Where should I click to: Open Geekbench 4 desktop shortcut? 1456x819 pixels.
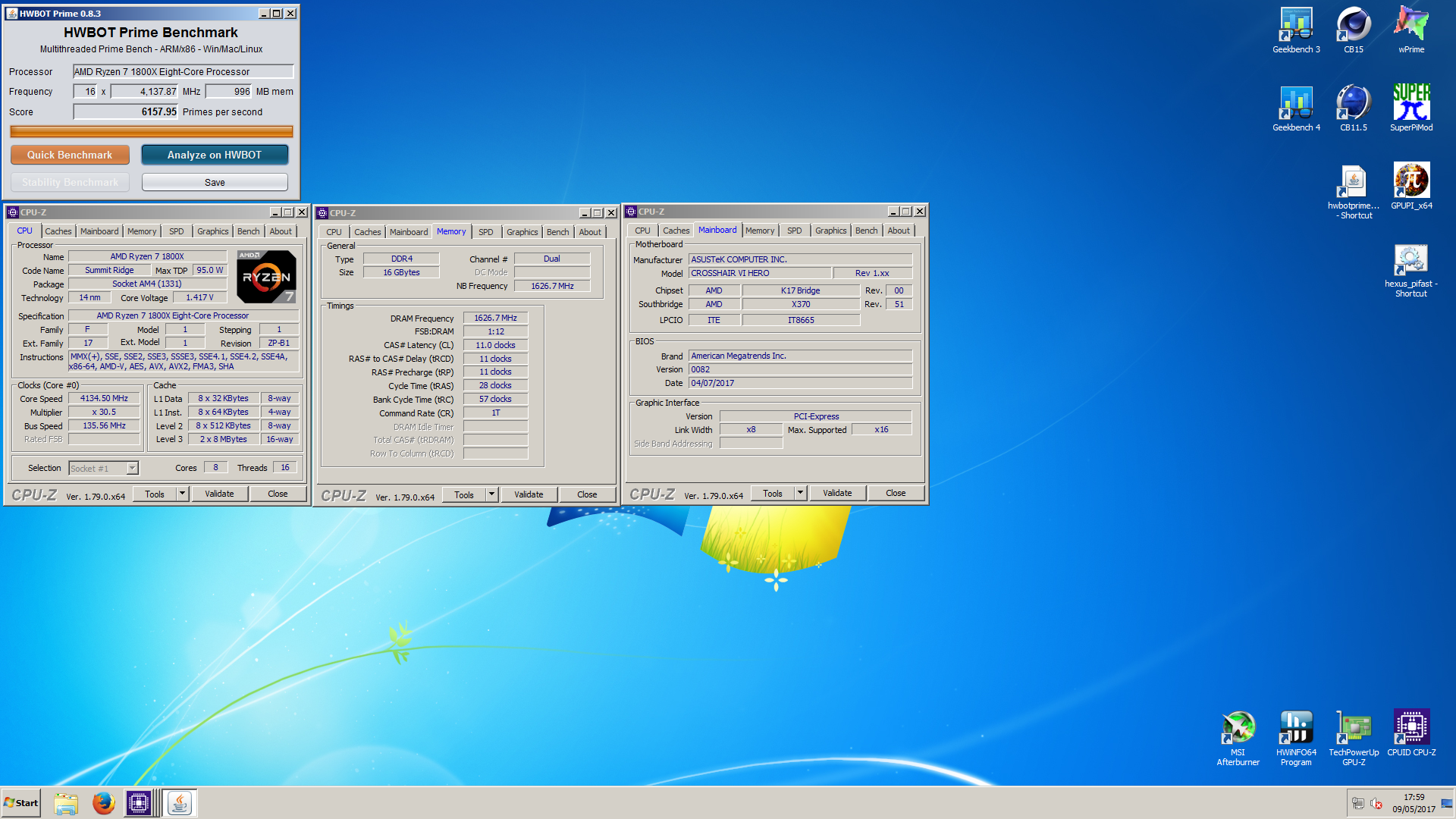pyautogui.click(x=1296, y=108)
